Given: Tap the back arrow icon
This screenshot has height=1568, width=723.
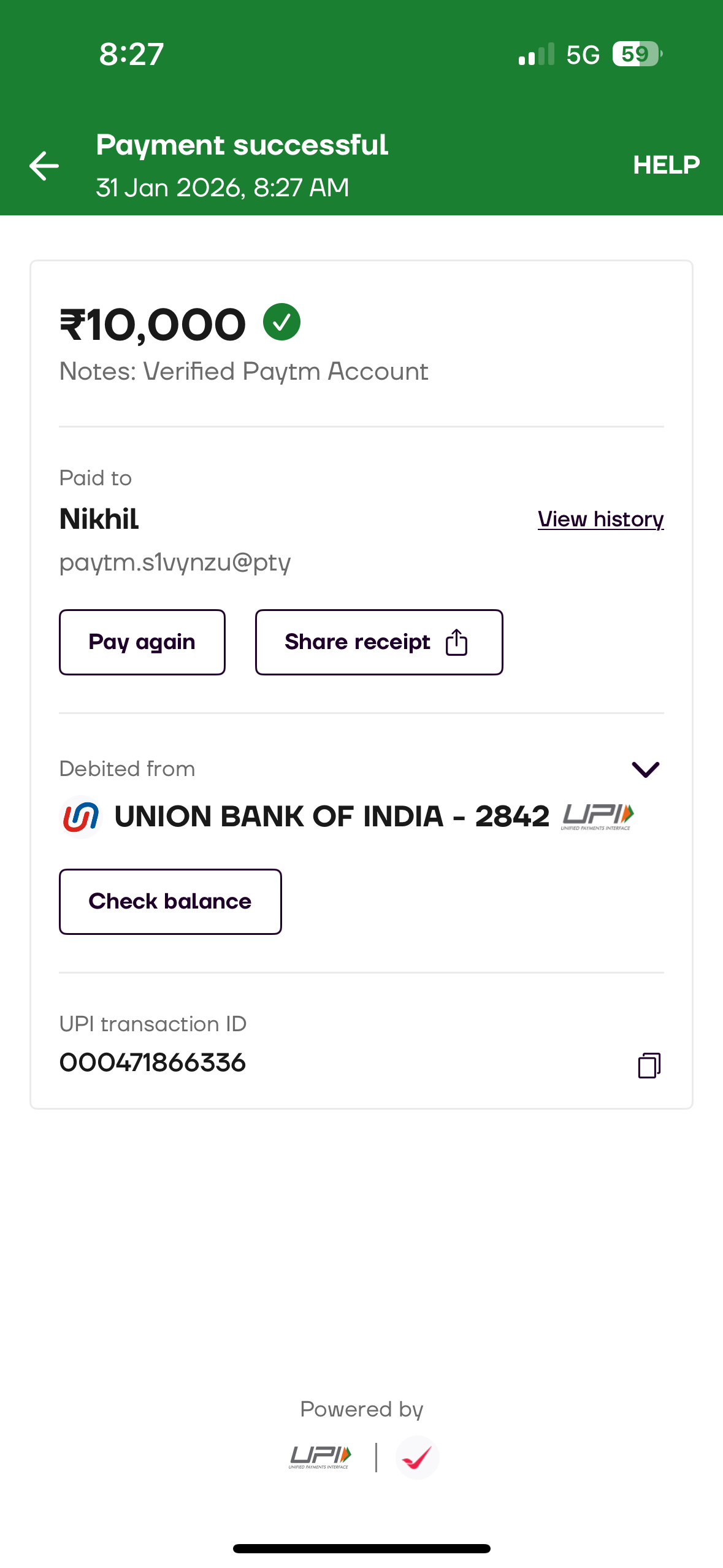Looking at the screenshot, I should coord(44,166).
